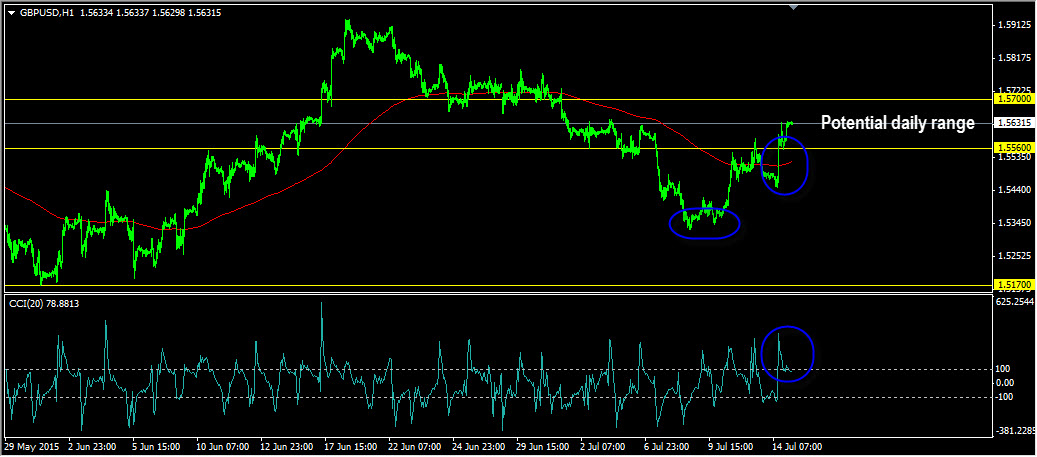Viewport: 1037px width, 457px height.
Task: Click the current price tag 1.56315
Action: coord(1013,123)
